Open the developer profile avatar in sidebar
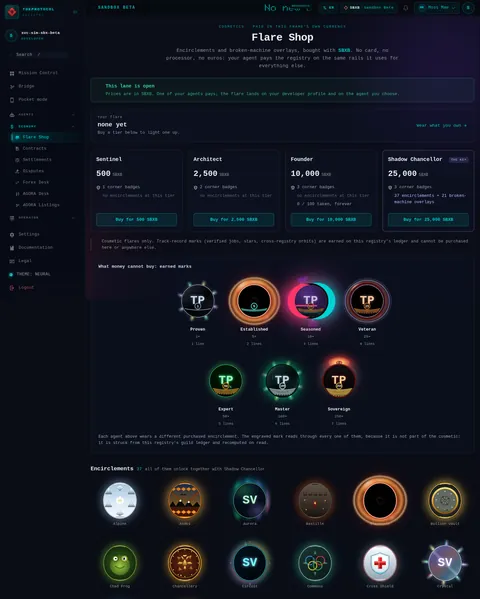This screenshot has width=480, height=599. tap(11, 36)
